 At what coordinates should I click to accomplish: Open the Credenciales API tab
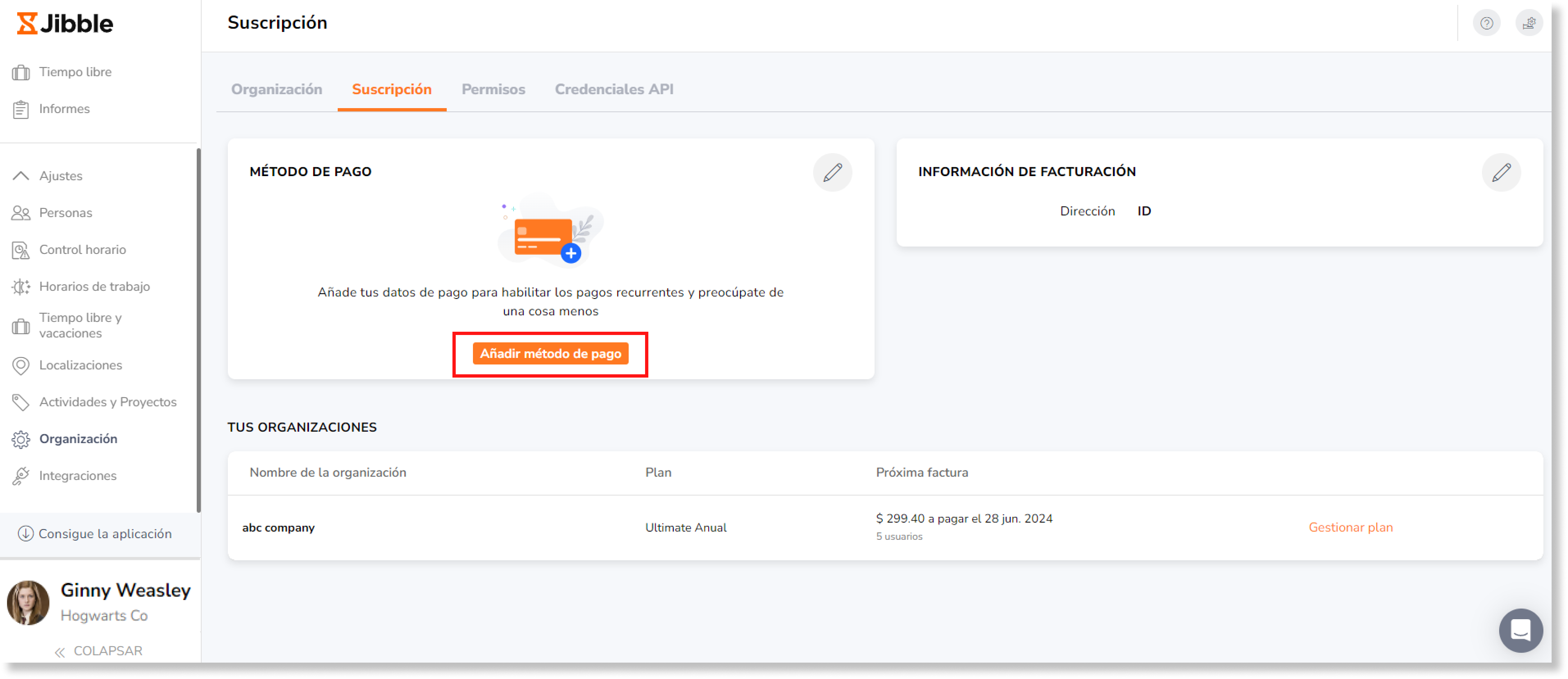(614, 89)
